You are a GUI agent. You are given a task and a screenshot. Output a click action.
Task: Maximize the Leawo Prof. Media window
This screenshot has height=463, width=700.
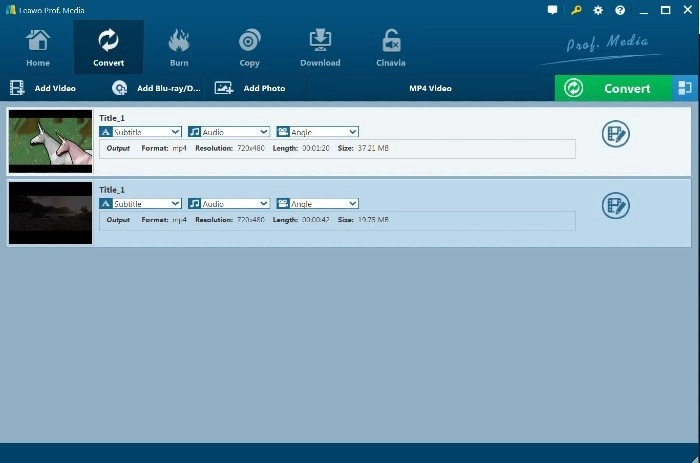click(666, 10)
